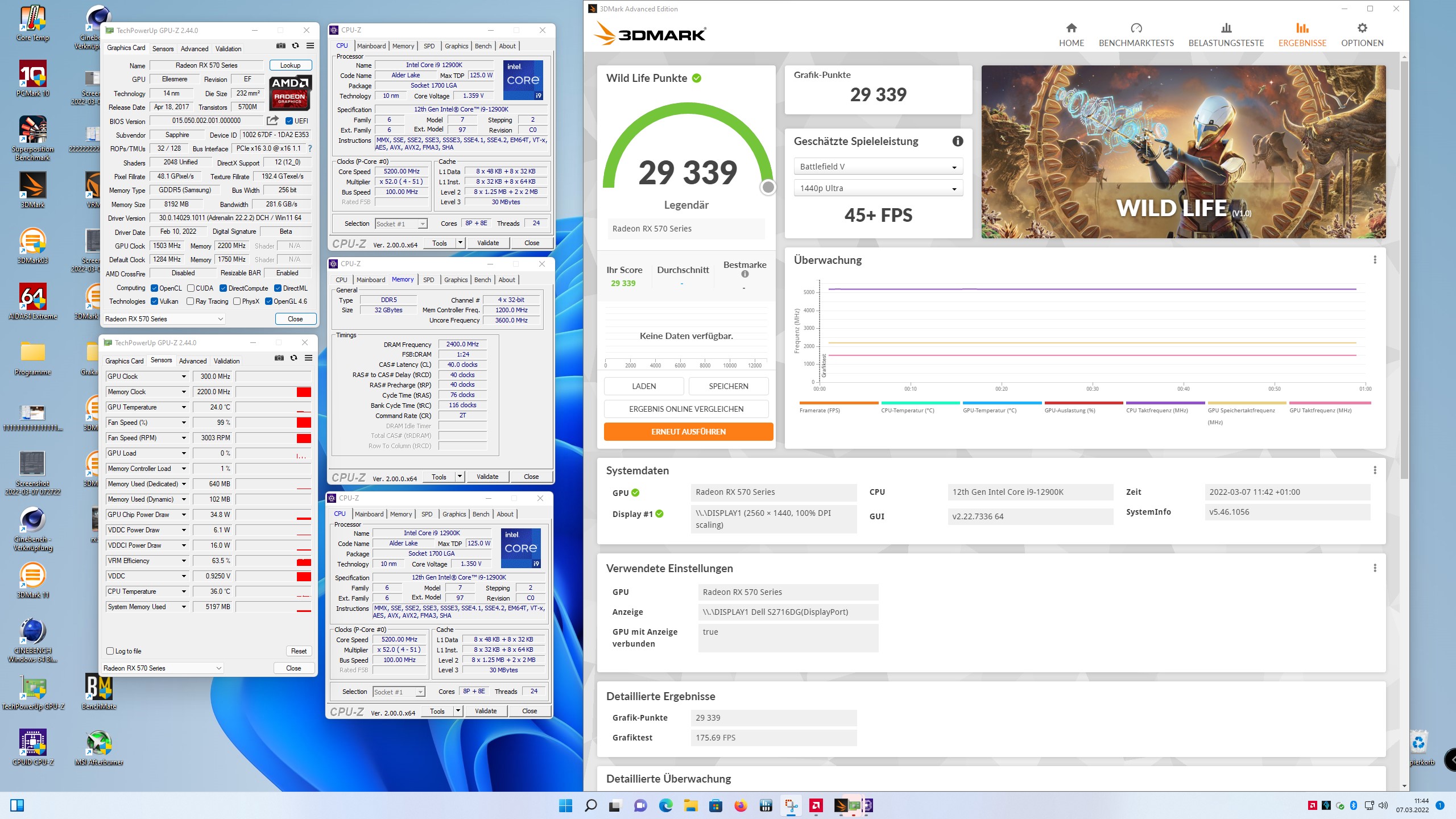Open the GPU selector dropdown in GPU-Z Sensors window

click(162, 668)
